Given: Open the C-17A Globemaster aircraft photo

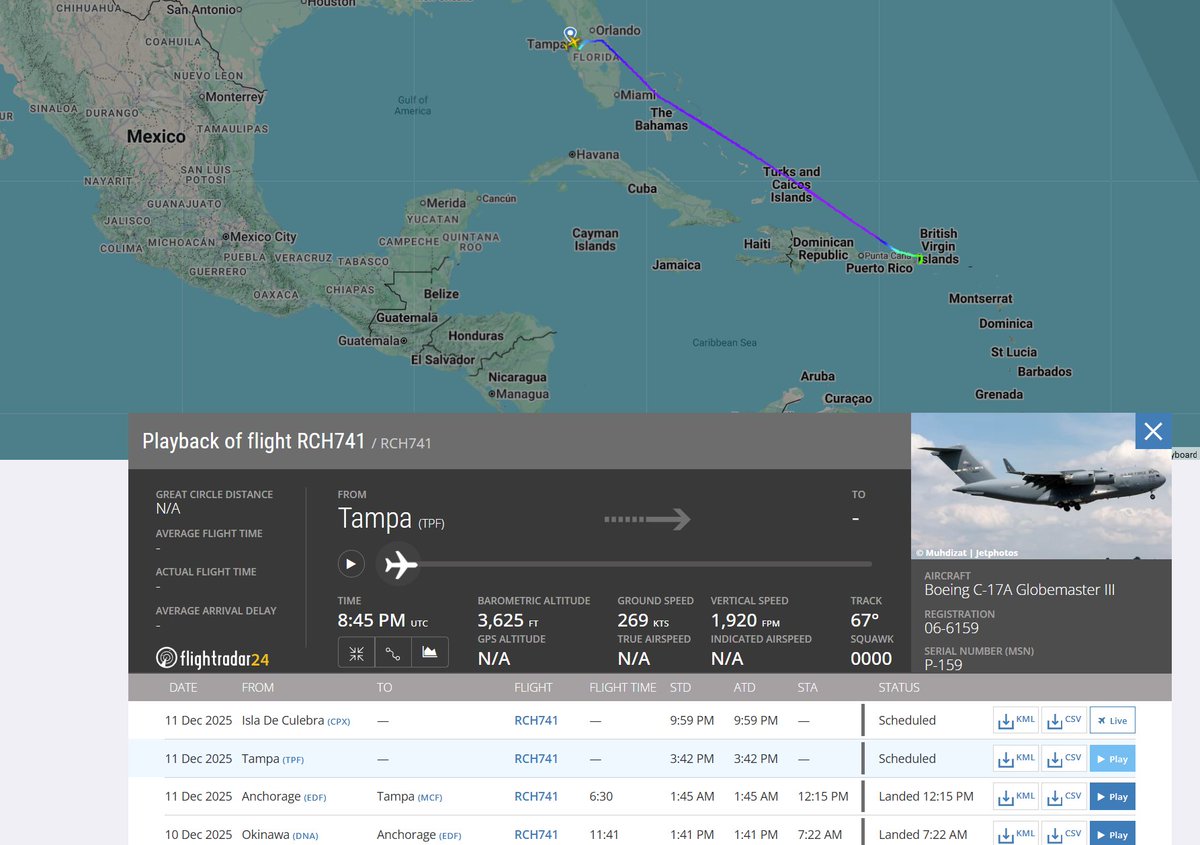Looking at the screenshot, I should tap(1041, 486).
